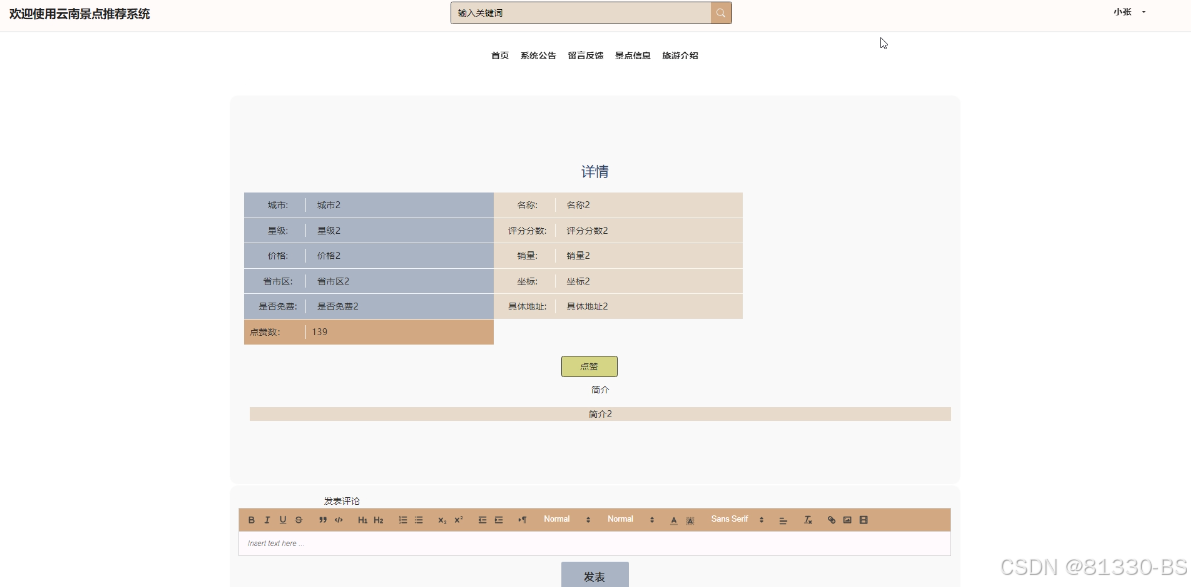
Task: Open the 旅游介绍 travel intro page
Action: (x=680, y=55)
